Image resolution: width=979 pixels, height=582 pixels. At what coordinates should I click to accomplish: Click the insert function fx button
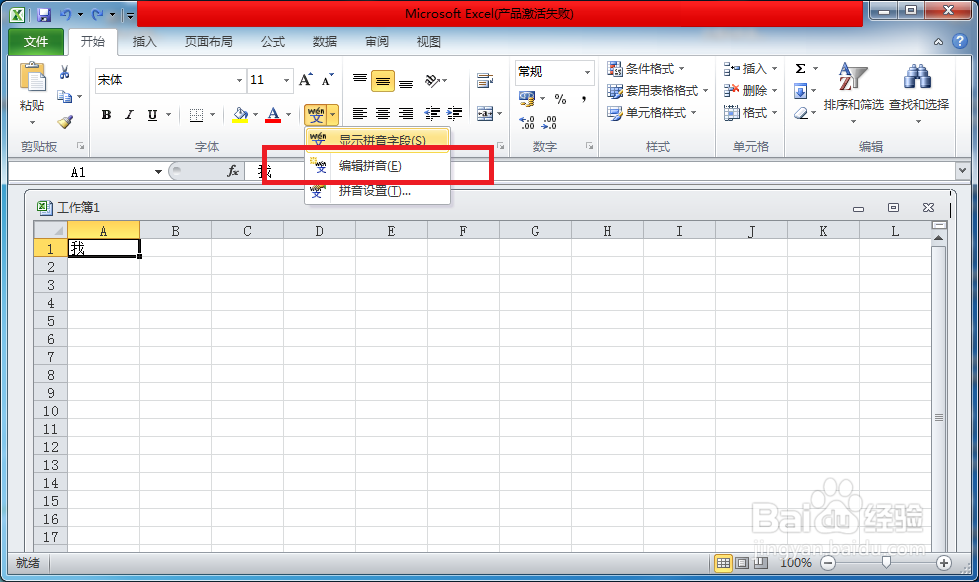(232, 171)
